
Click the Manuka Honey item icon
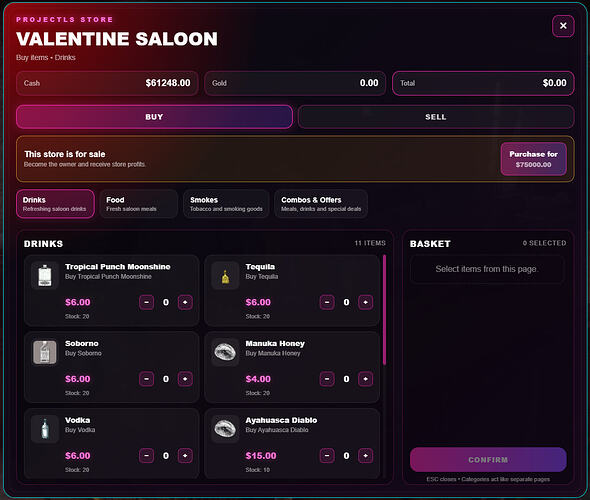click(x=225, y=352)
